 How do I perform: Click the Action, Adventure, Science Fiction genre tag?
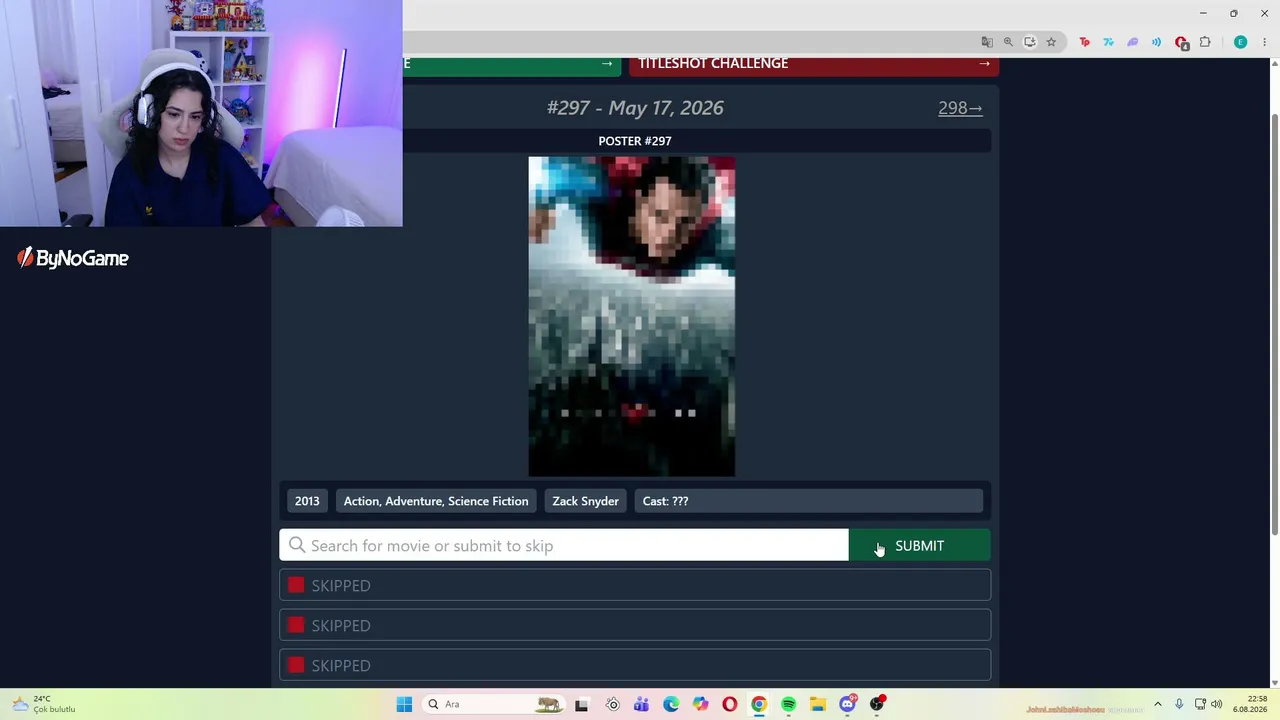[x=436, y=501]
